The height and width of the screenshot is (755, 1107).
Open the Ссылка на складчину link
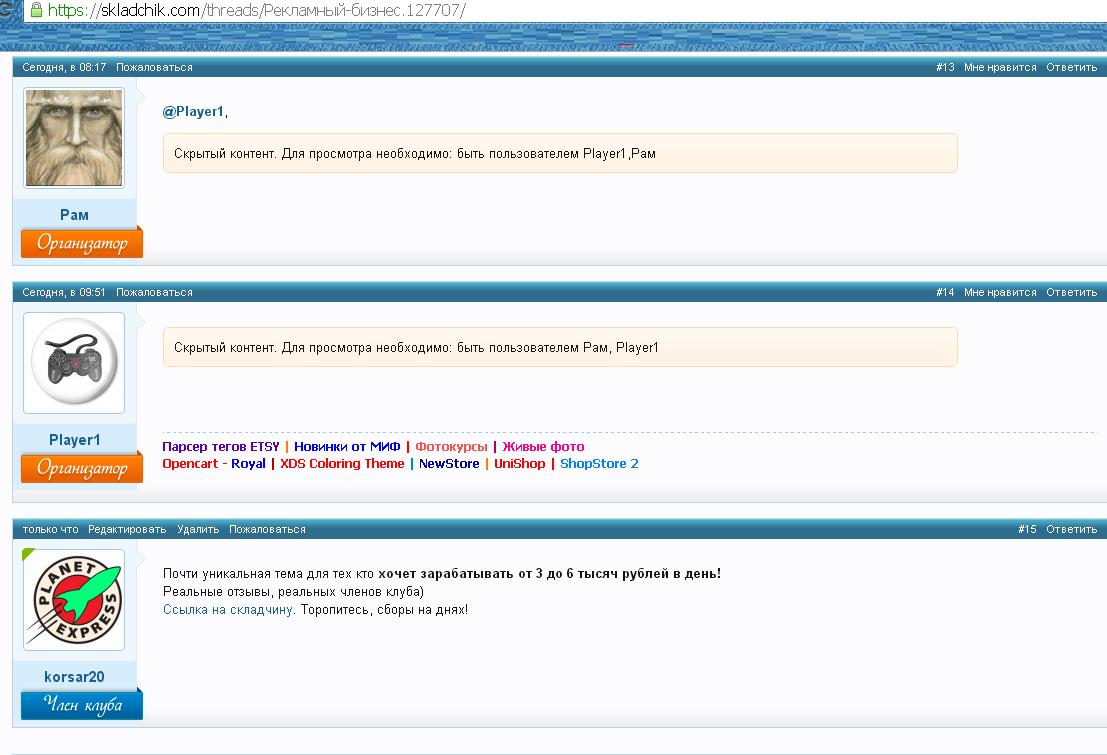tap(227, 610)
